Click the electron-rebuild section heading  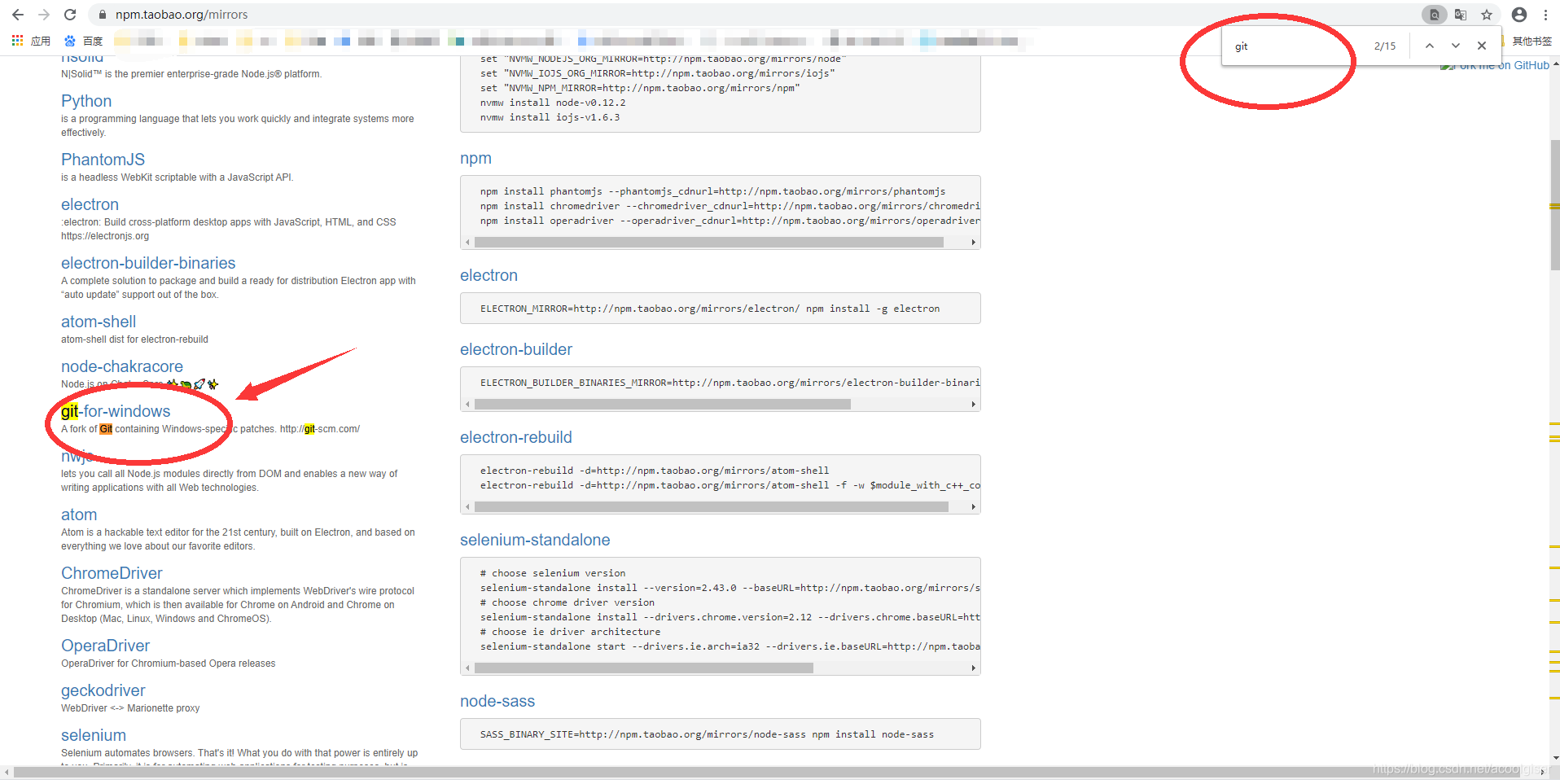pyautogui.click(x=516, y=437)
